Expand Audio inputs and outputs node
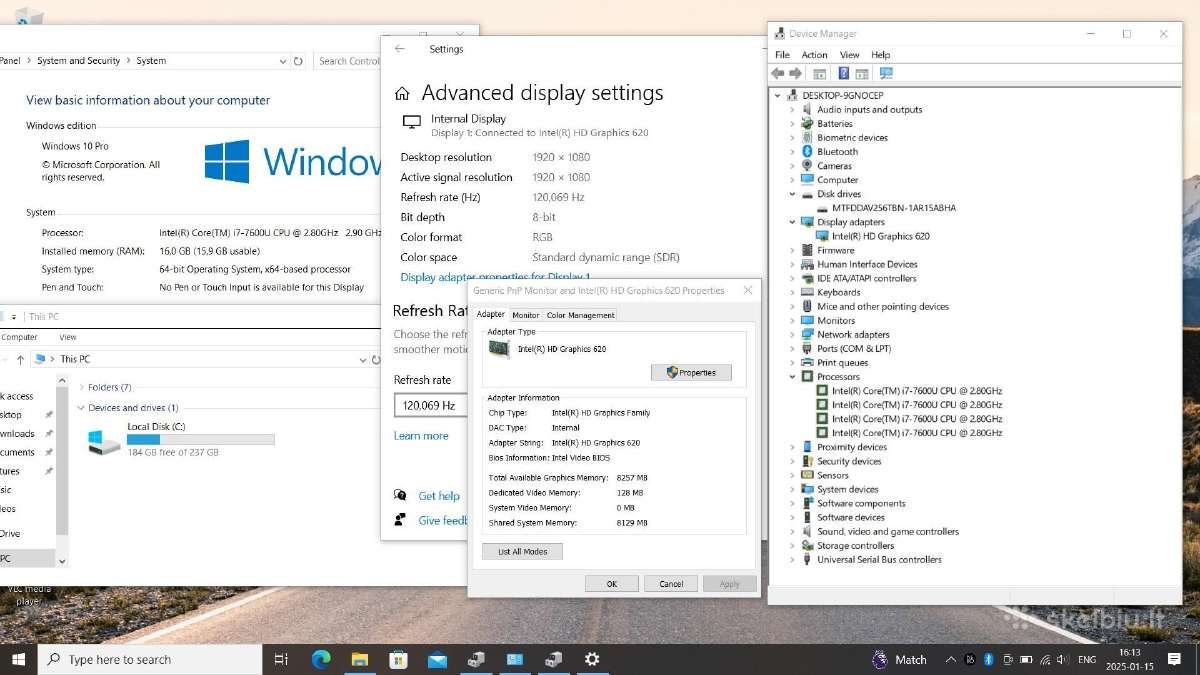 pyautogui.click(x=792, y=110)
